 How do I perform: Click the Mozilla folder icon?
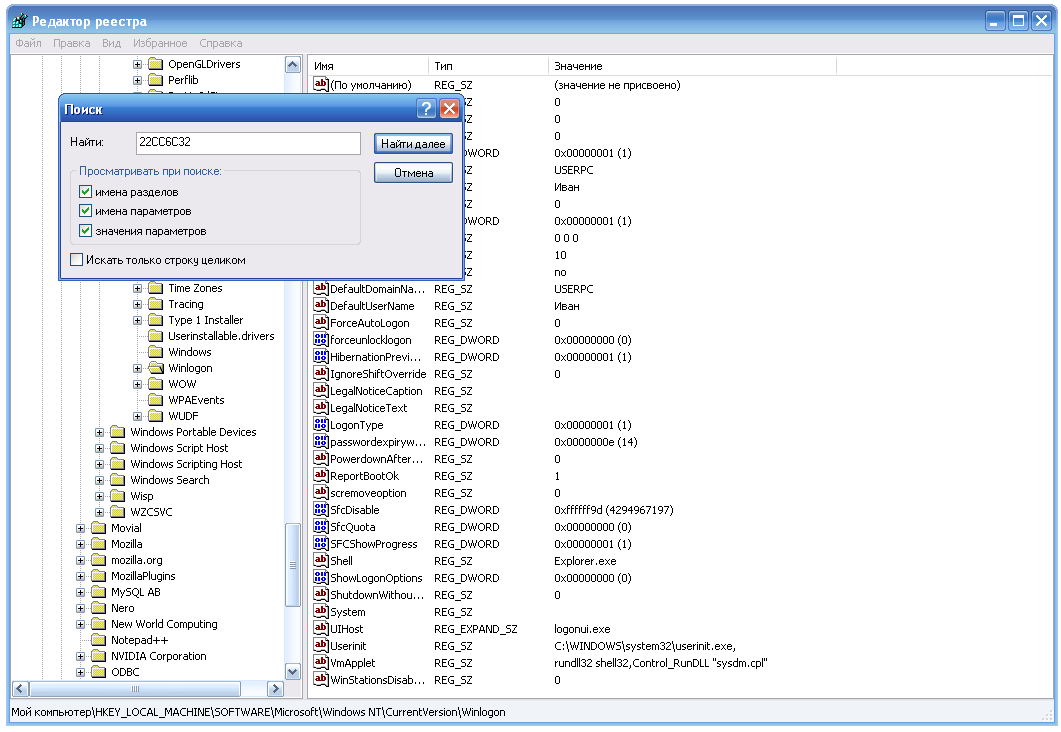[x=98, y=544]
